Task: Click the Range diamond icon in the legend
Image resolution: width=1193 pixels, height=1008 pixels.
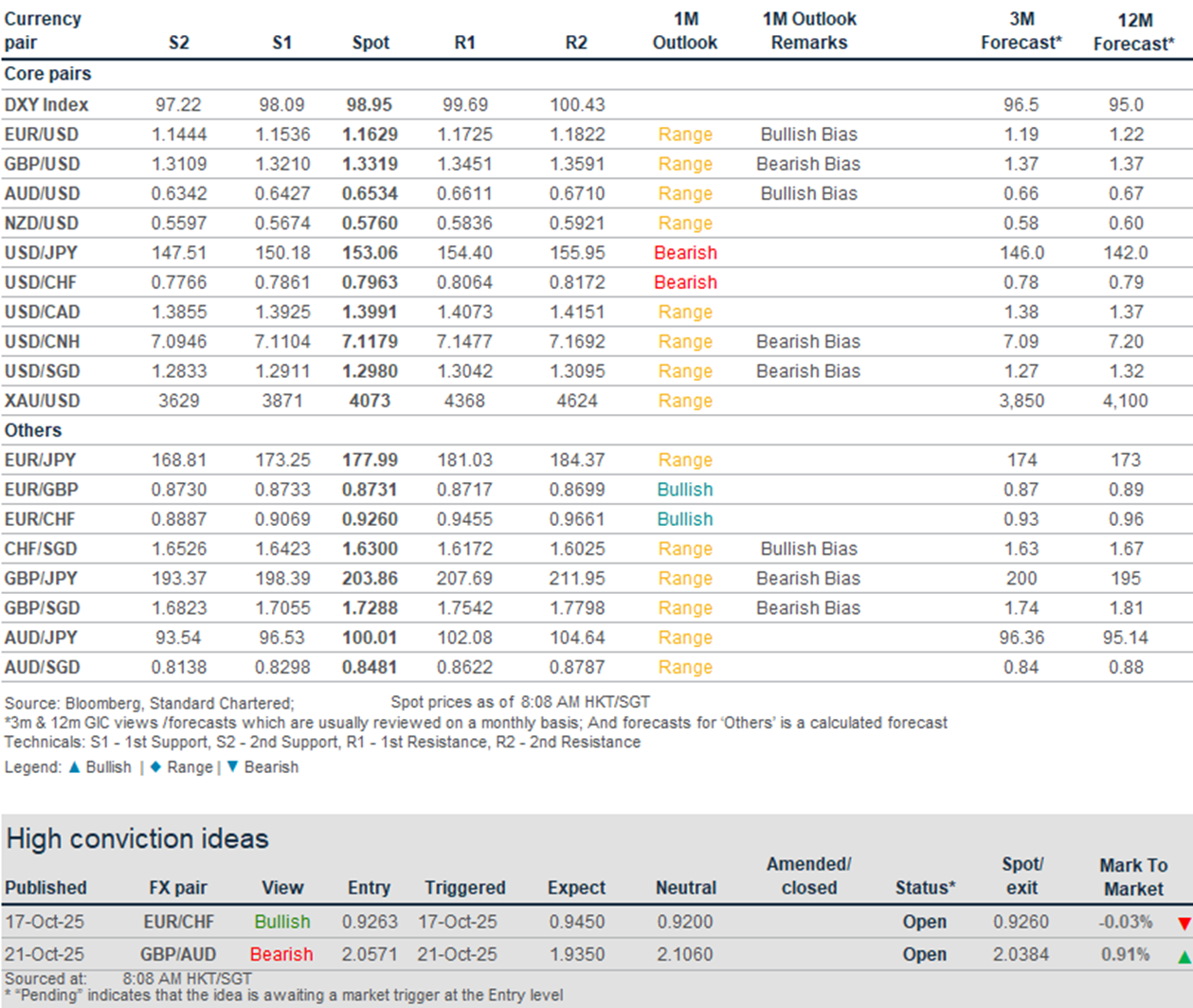Action: pyautogui.click(x=155, y=766)
